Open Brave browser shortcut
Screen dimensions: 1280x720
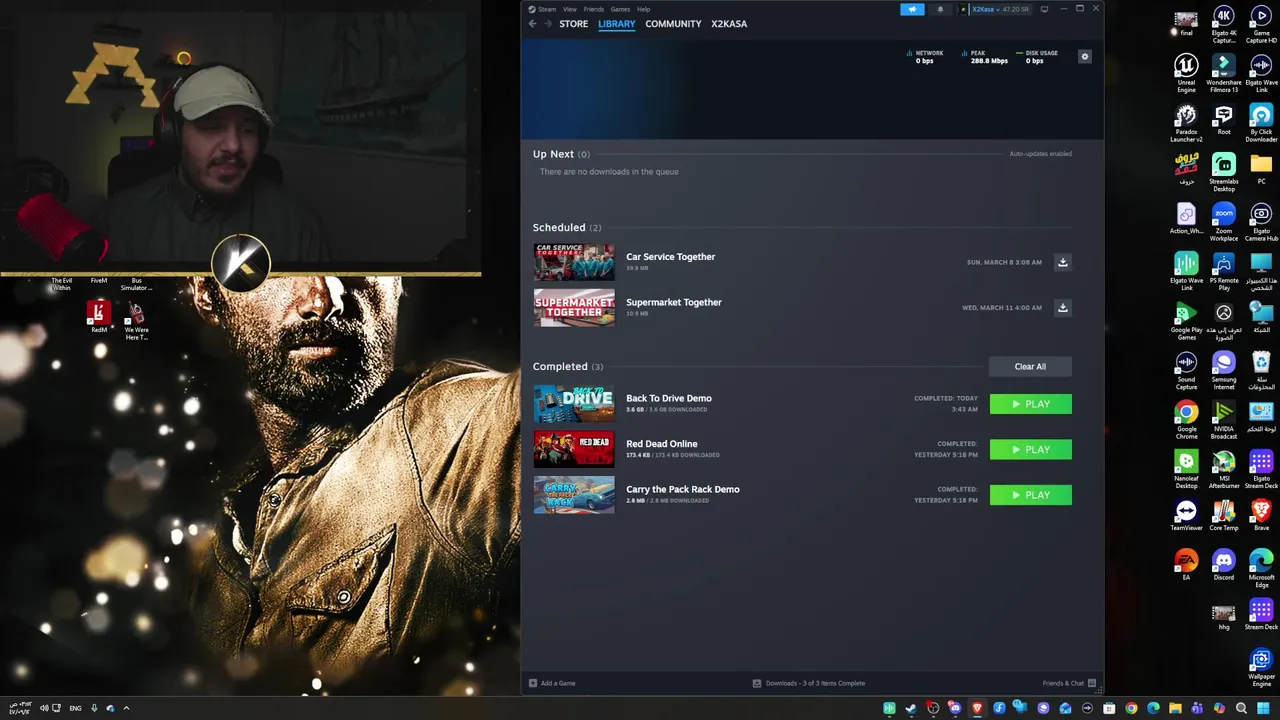(x=1261, y=515)
